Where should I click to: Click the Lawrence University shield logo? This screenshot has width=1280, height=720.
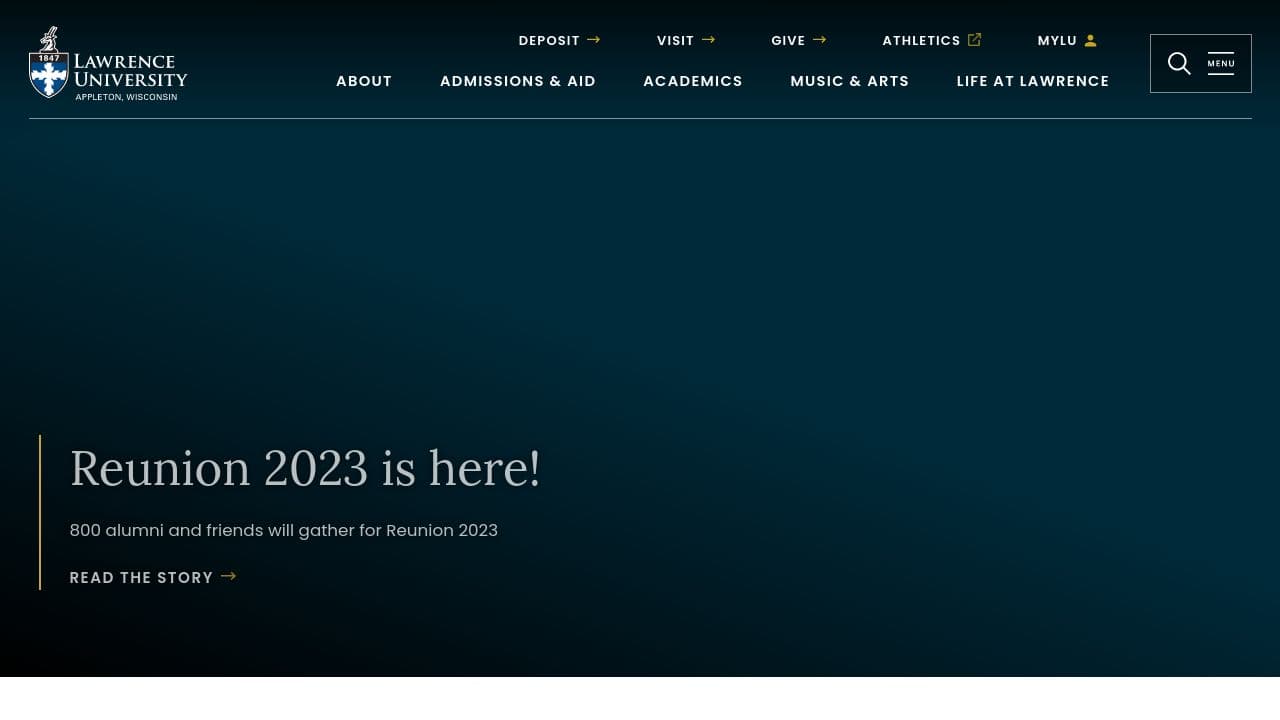click(x=48, y=63)
